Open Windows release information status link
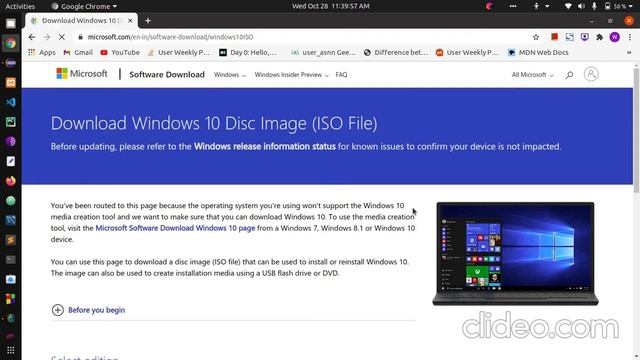The width and height of the screenshot is (640, 360). [264, 147]
